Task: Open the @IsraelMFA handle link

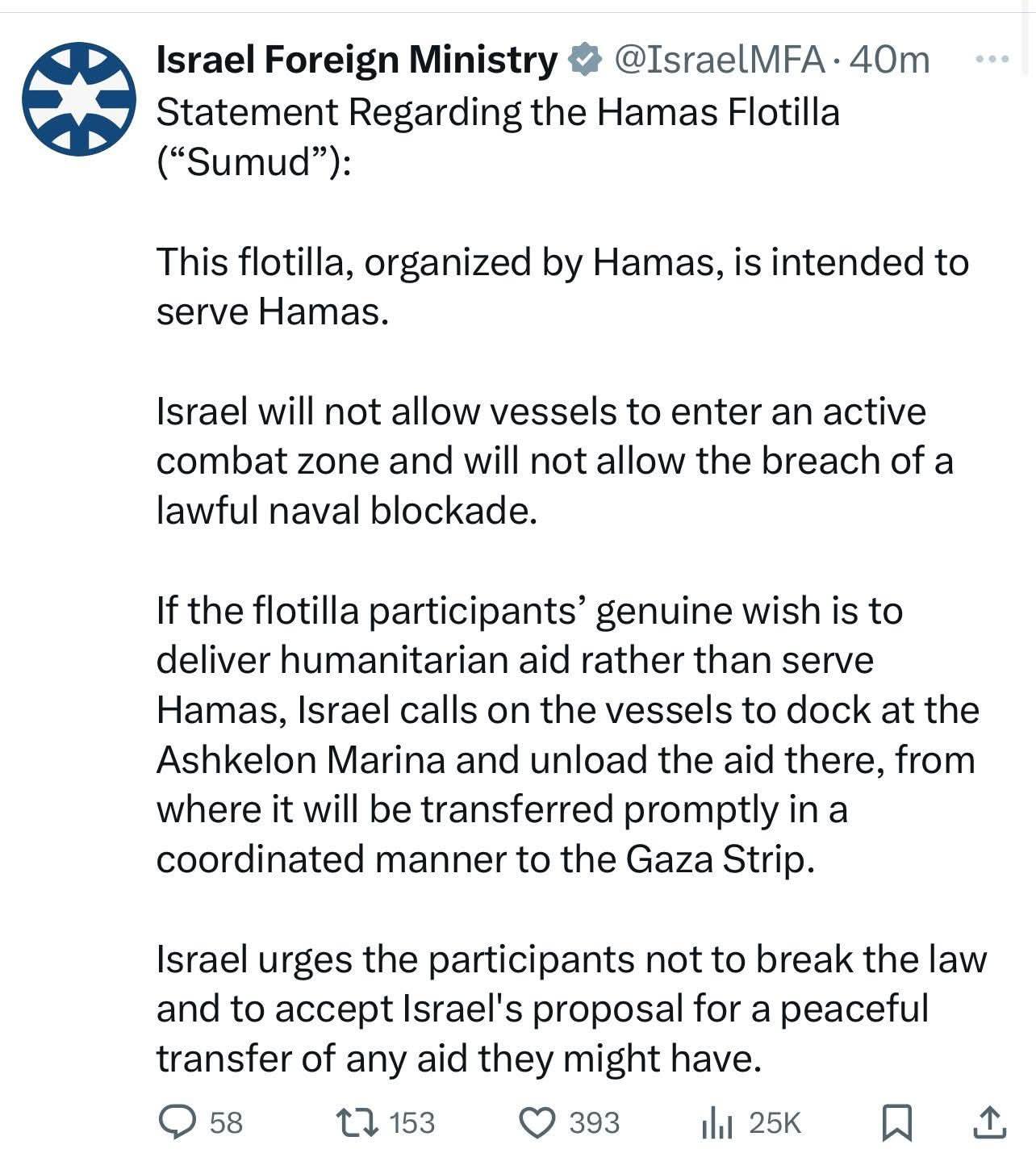Action: pos(720,60)
